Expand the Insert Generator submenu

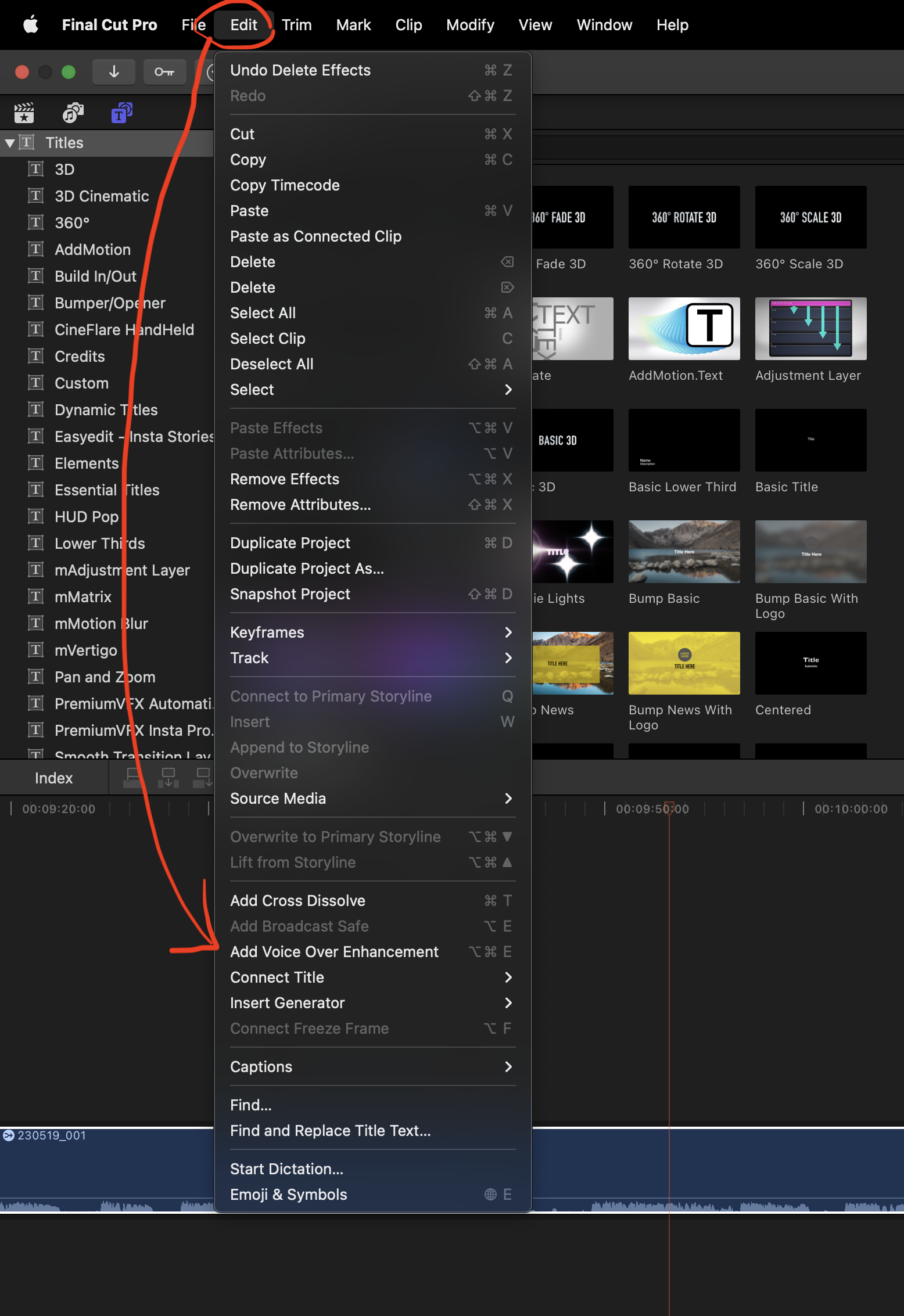(x=372, y=1003)
